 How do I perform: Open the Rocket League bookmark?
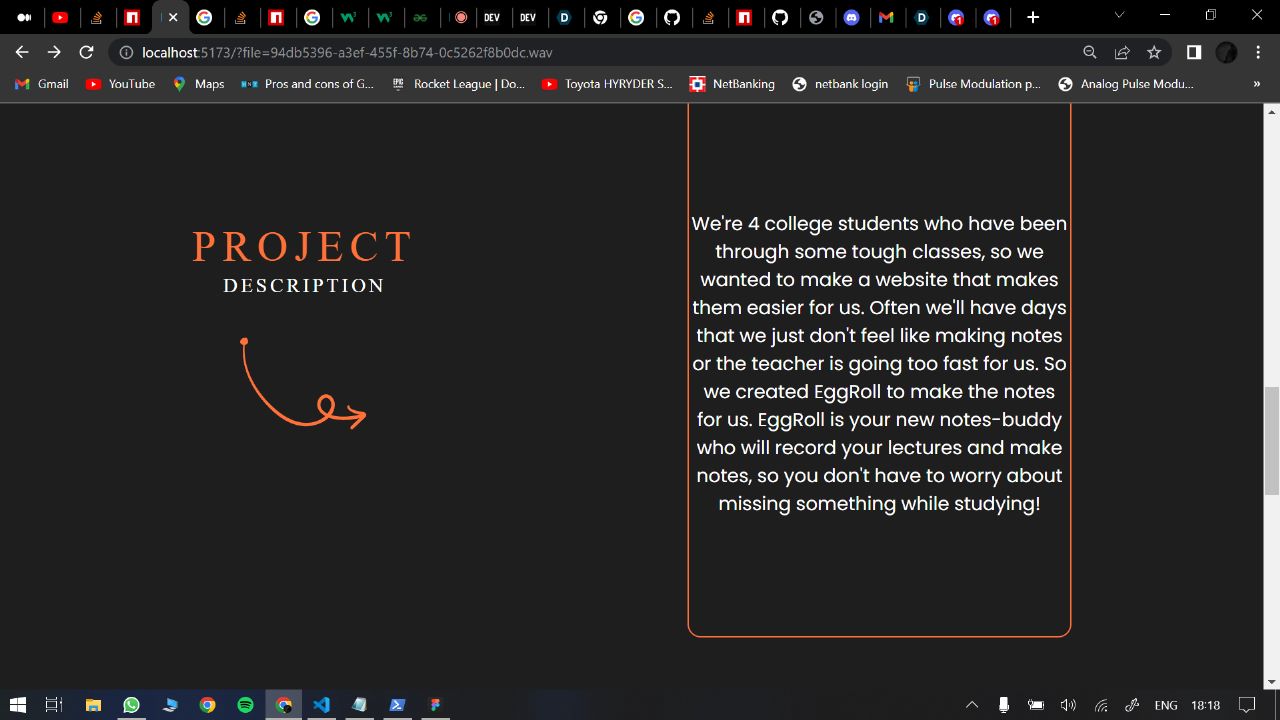coord(458,84)
